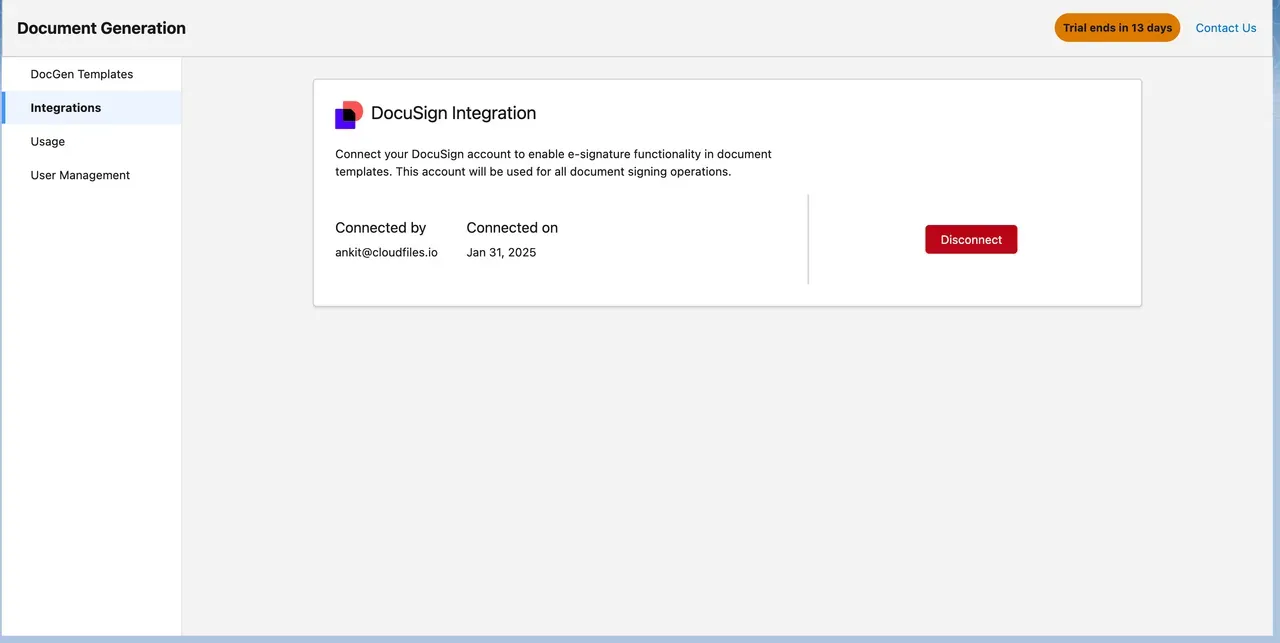Open DocGen Templates from the sidebar
Screen dimensions: 1280x643
click(x=82, y=74)
